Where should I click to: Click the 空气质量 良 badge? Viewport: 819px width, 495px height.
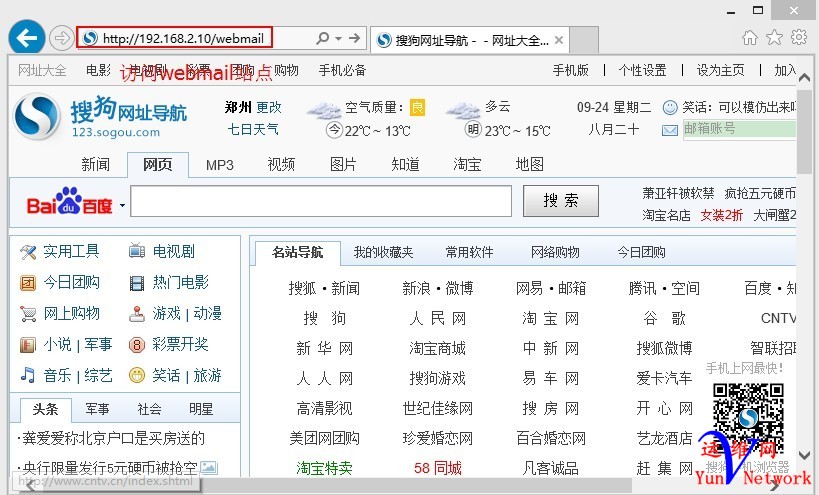[417, 108]
